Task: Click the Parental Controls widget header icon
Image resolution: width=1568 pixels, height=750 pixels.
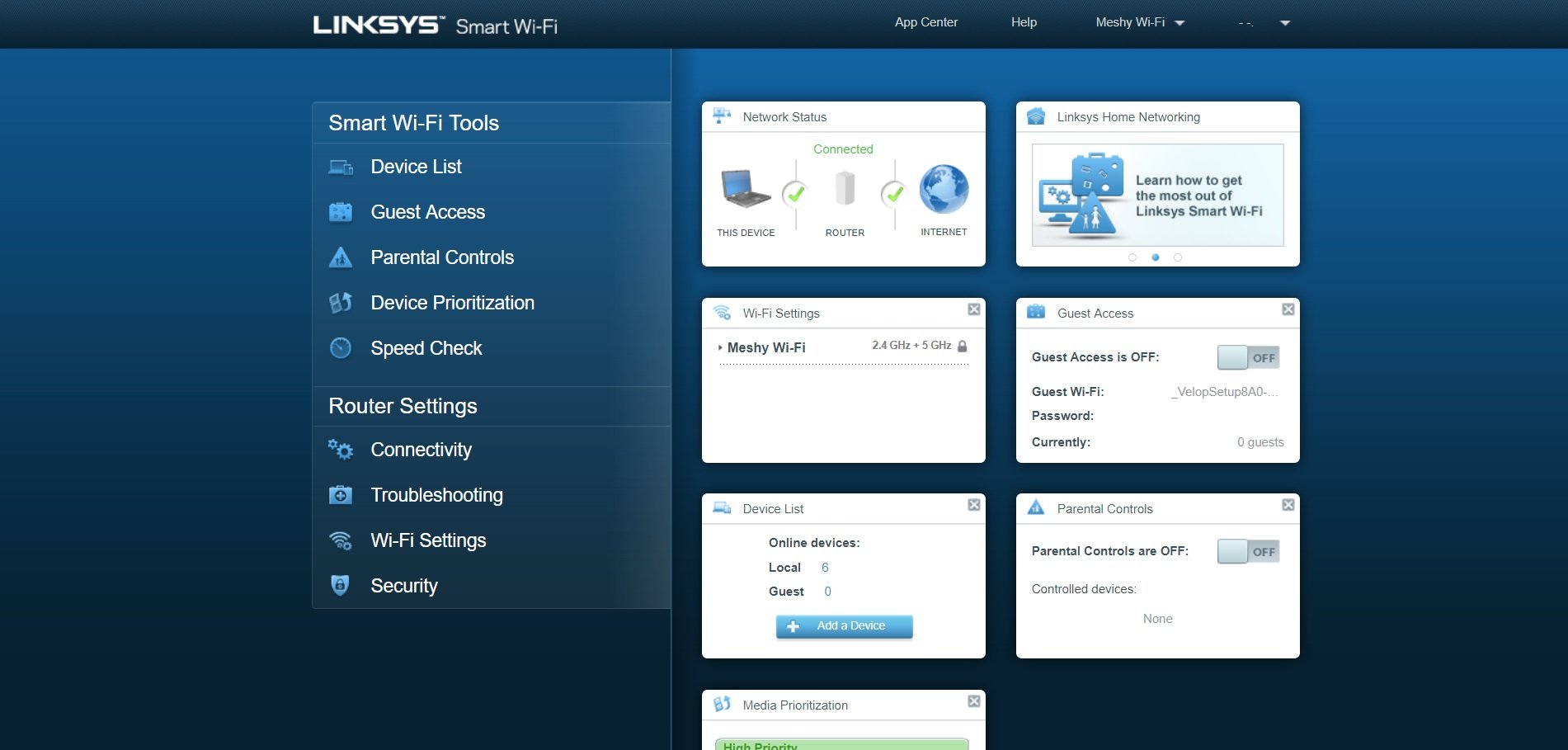Action: (x=1036, y=507)
